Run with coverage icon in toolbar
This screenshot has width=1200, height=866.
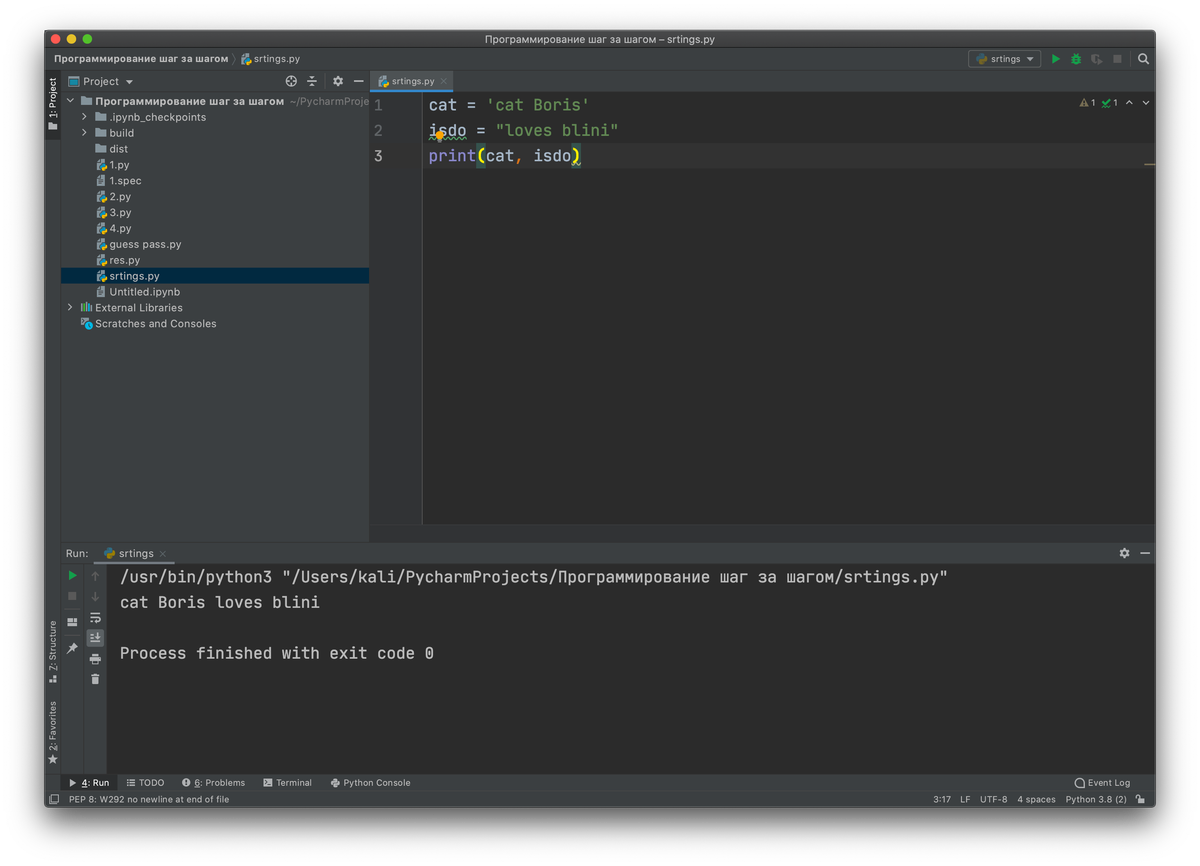point(1097,59)
